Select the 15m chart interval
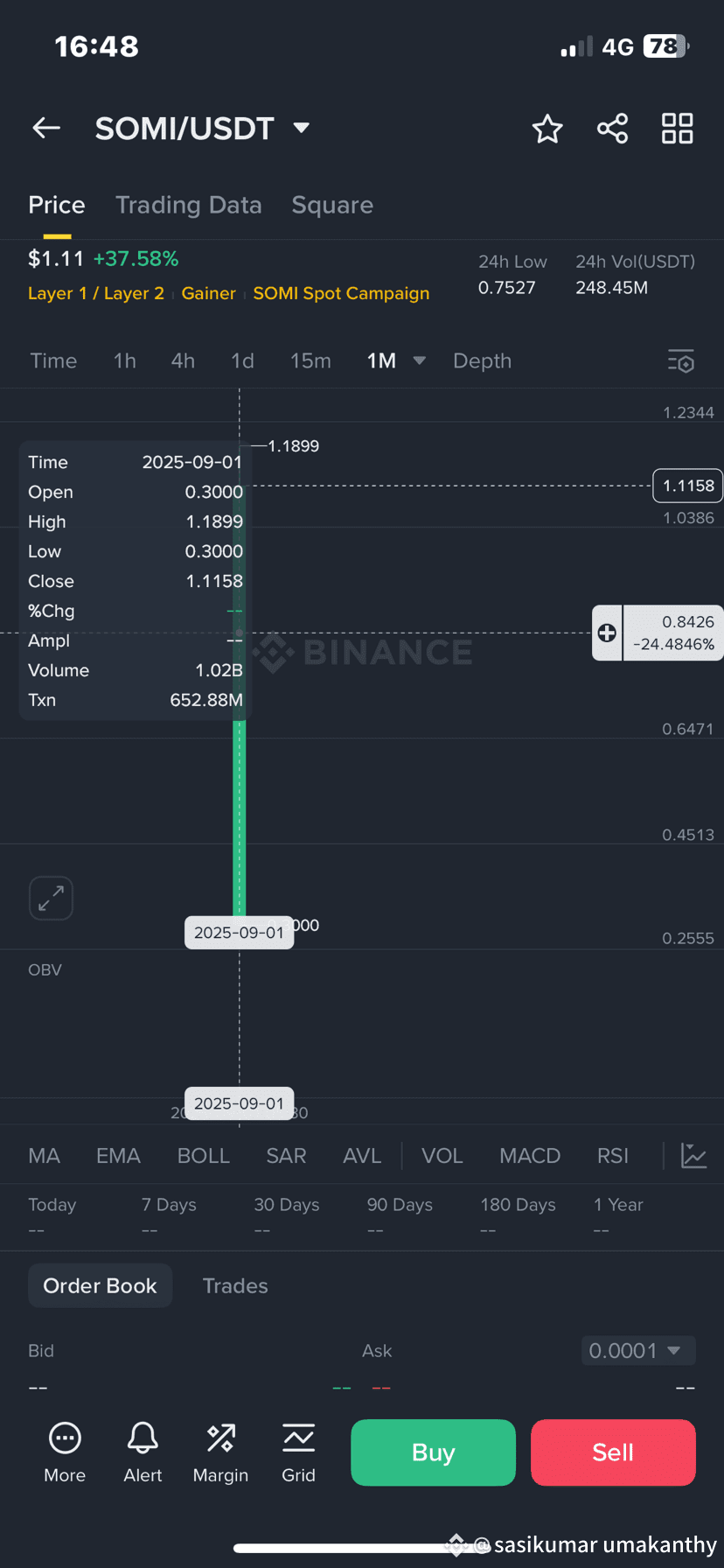Viewport: 724px width, 1568px height. pyautogui.click(x=310, y=360)
